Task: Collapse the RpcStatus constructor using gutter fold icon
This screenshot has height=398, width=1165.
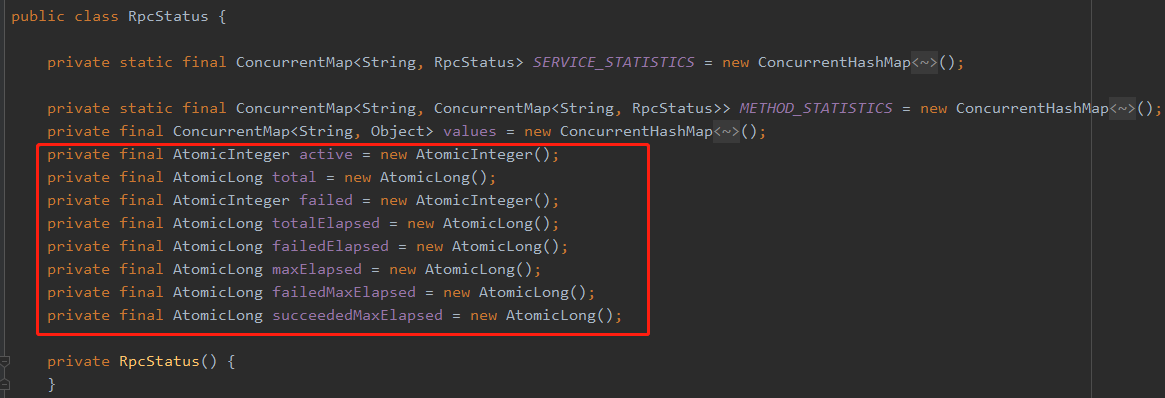Action: coord(5,362)
